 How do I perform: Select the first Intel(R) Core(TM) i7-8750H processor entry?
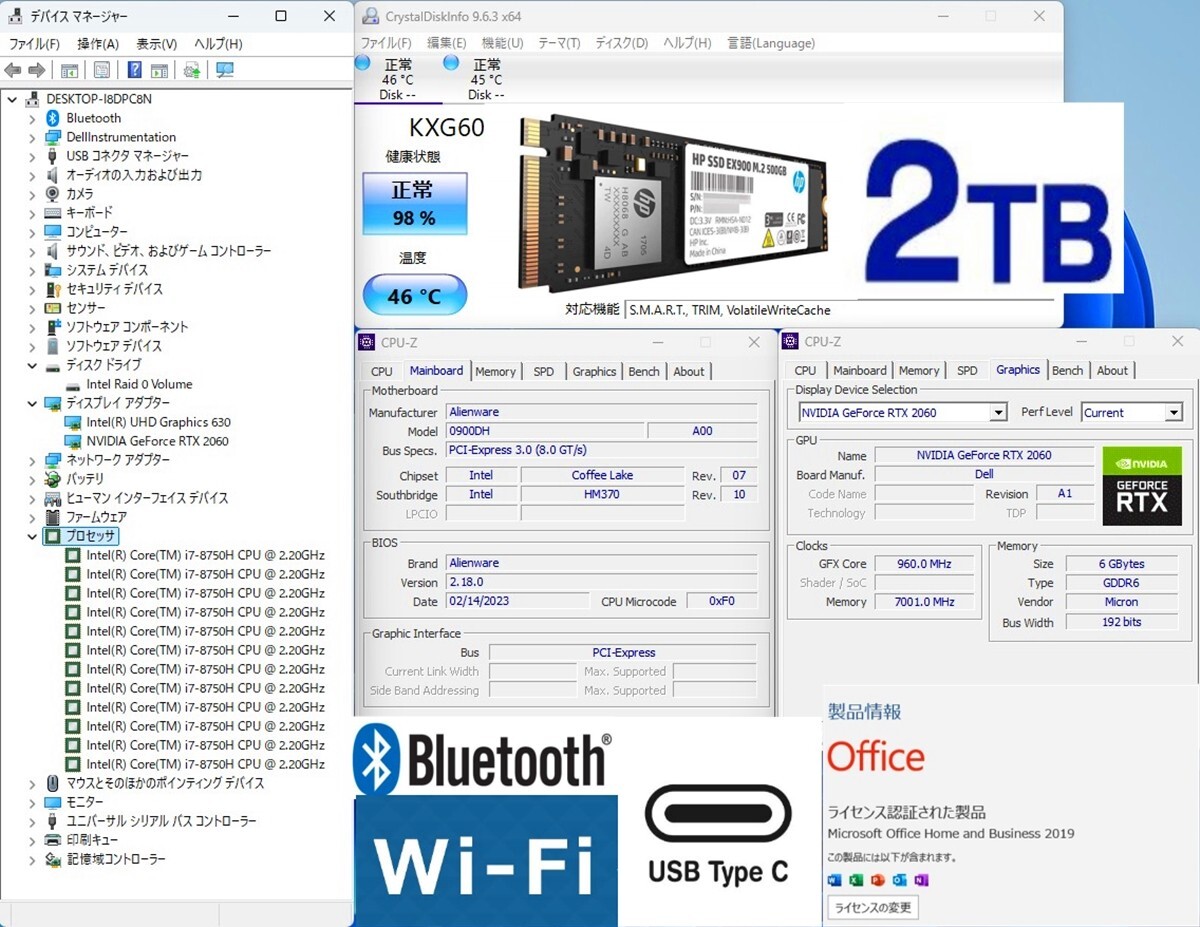pos(205,555)
